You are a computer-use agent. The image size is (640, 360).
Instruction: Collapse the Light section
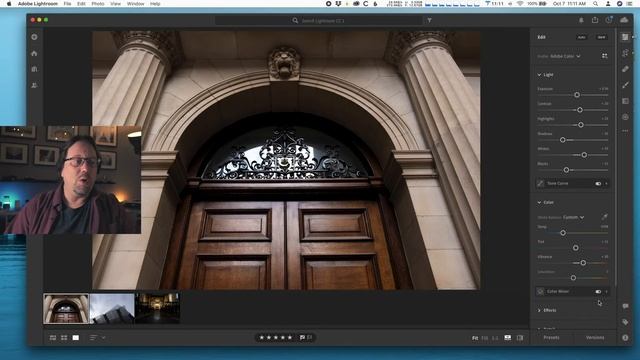[539, 75]
